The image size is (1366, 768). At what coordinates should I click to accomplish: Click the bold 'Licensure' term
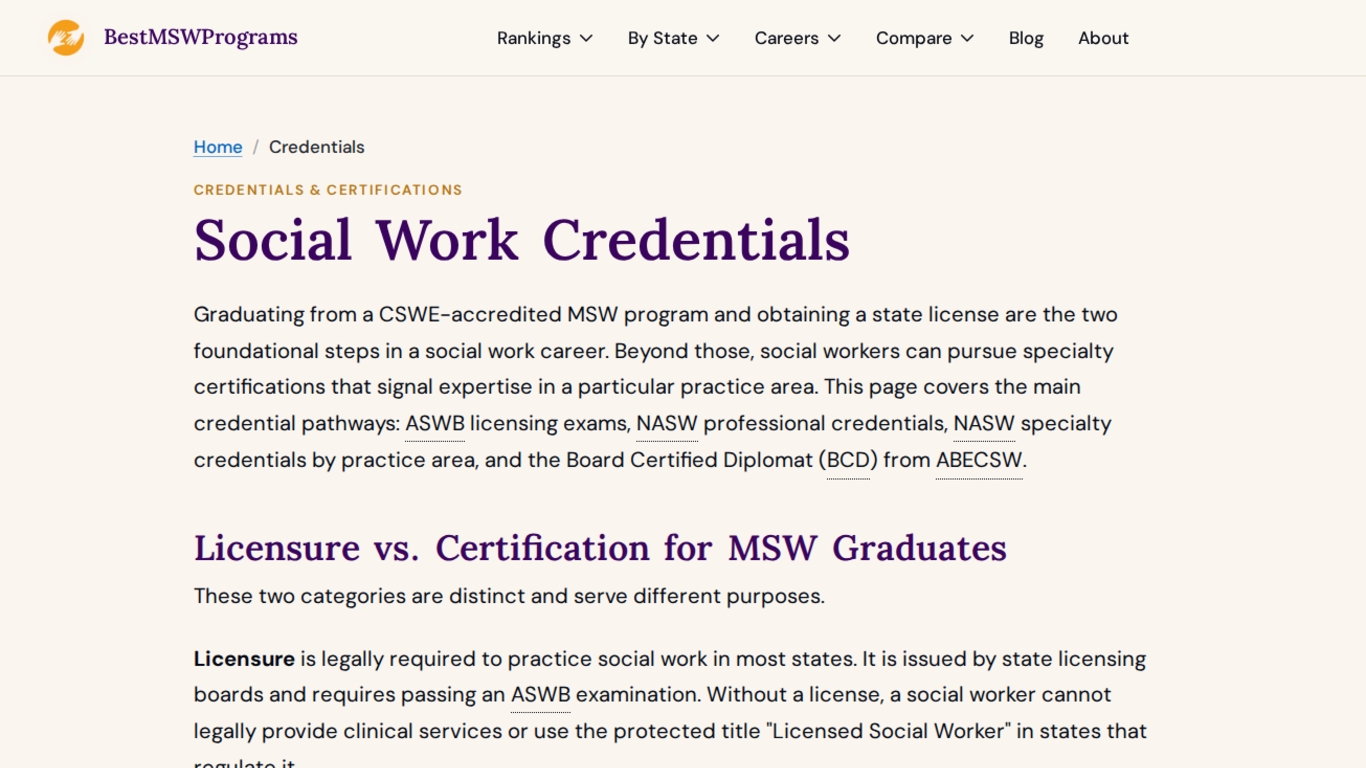click(x=244, y=659)
